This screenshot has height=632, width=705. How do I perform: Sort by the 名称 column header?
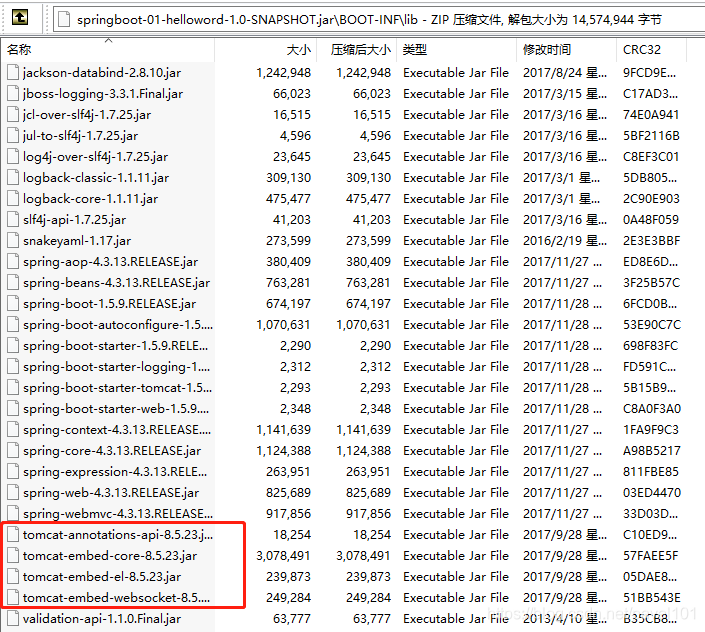[108, 49]
